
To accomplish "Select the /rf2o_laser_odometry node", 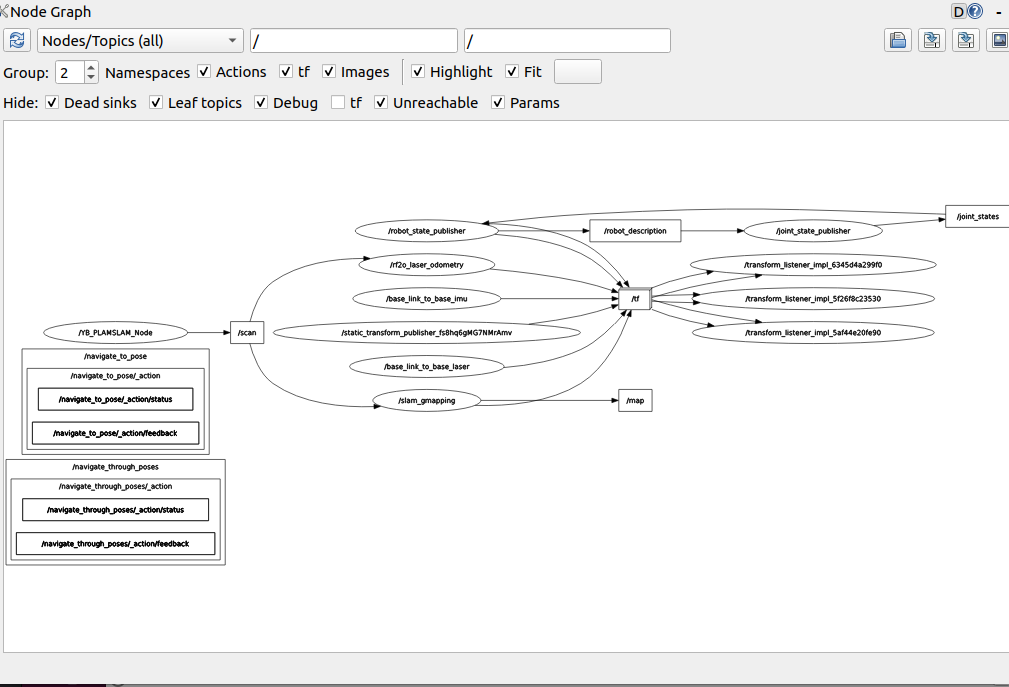I will click(427, 265).
